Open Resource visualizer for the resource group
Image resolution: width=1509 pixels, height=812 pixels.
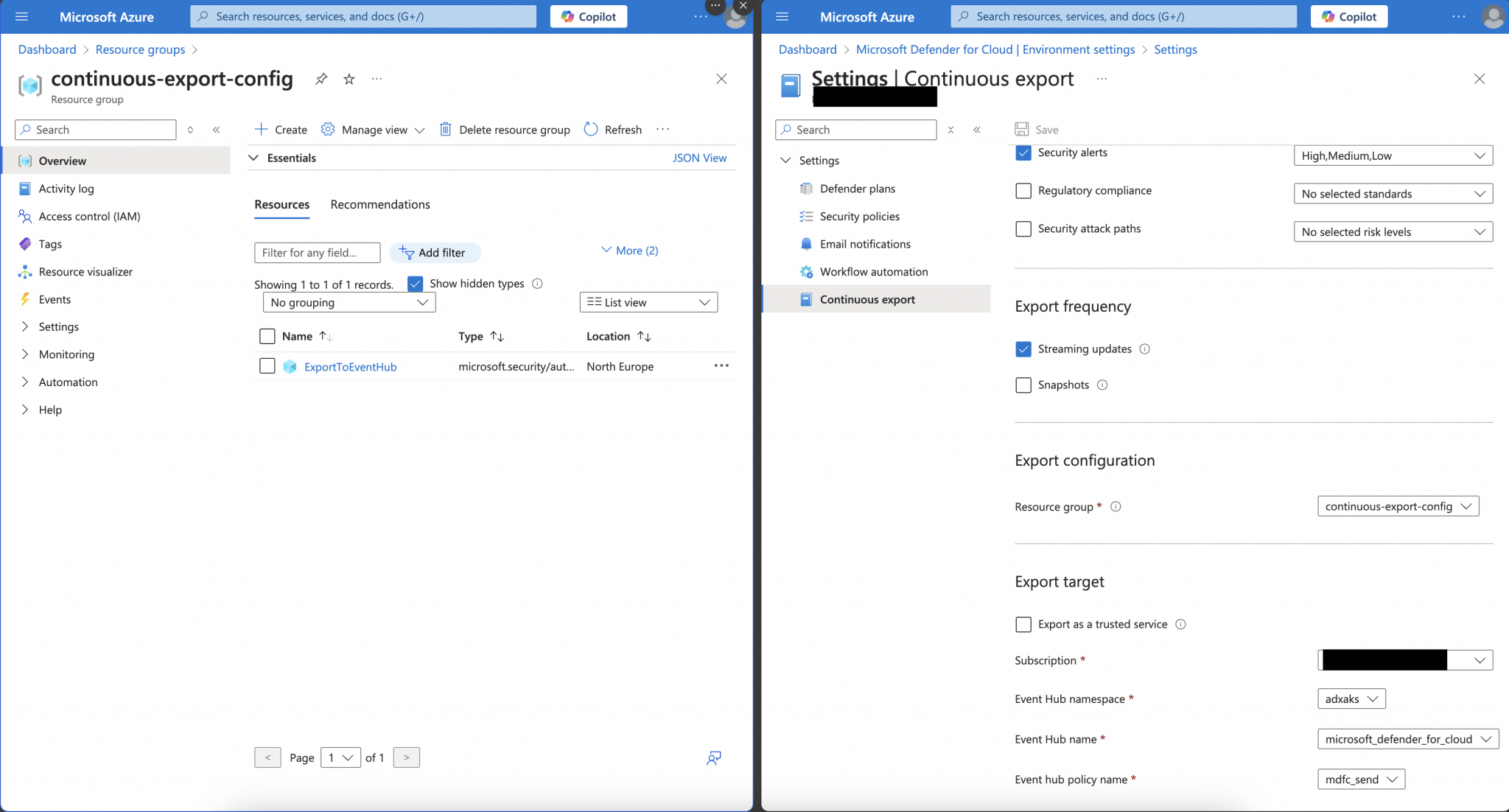pos(84,271)
